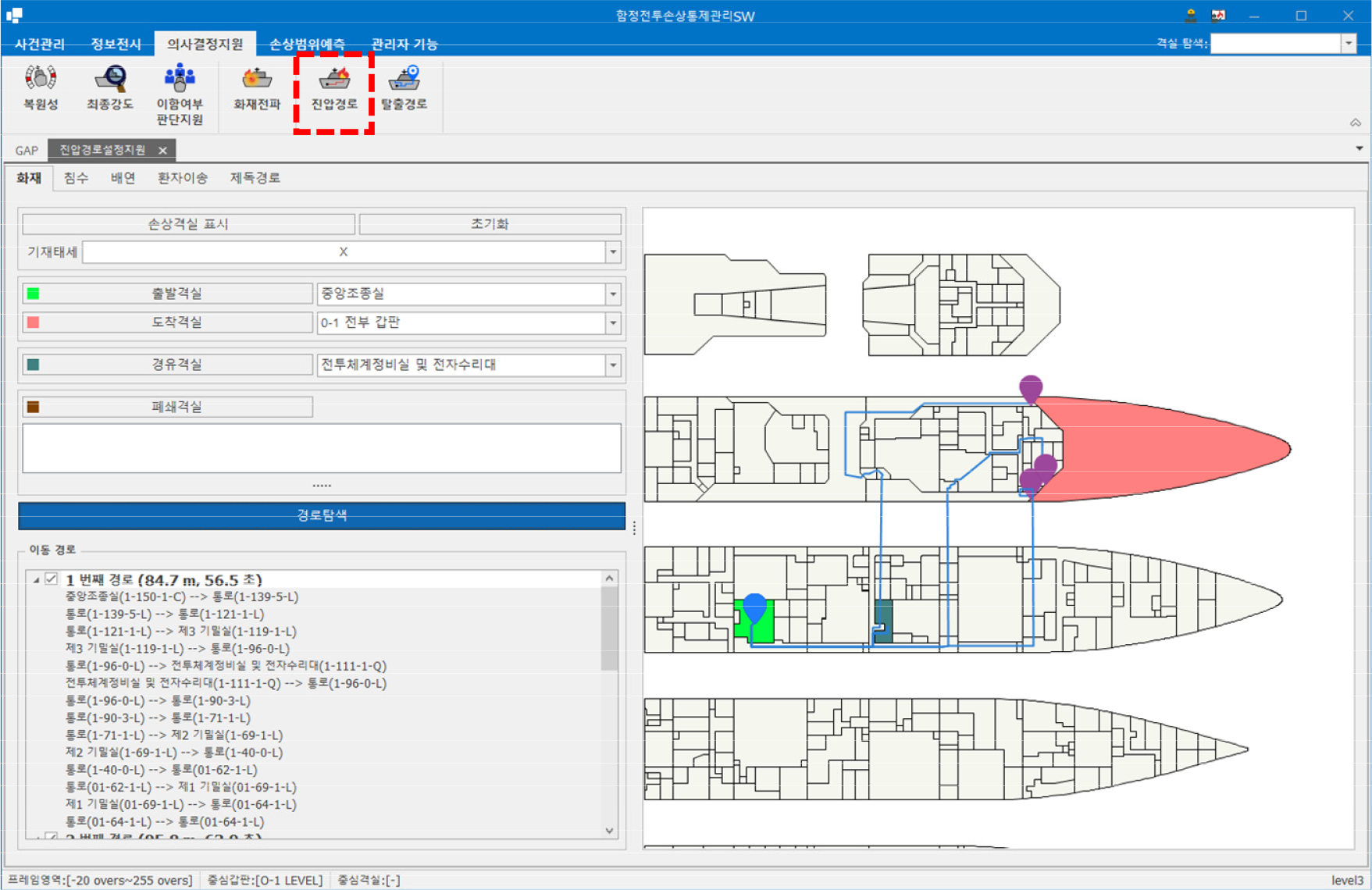The height and width of the screenshot is (890, 1372).
Task: Open the 경유격실 dropdown list
Action: [613, 365]
